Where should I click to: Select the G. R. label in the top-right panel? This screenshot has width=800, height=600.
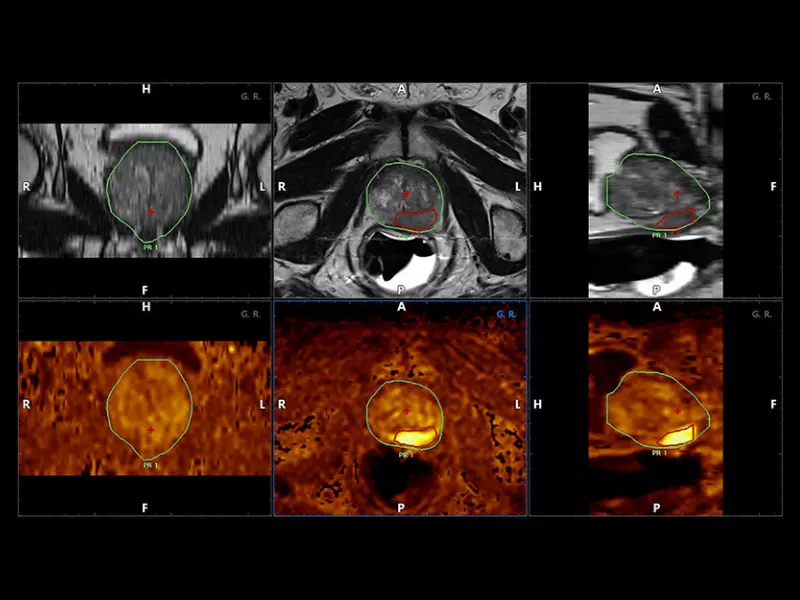[763, 97]
